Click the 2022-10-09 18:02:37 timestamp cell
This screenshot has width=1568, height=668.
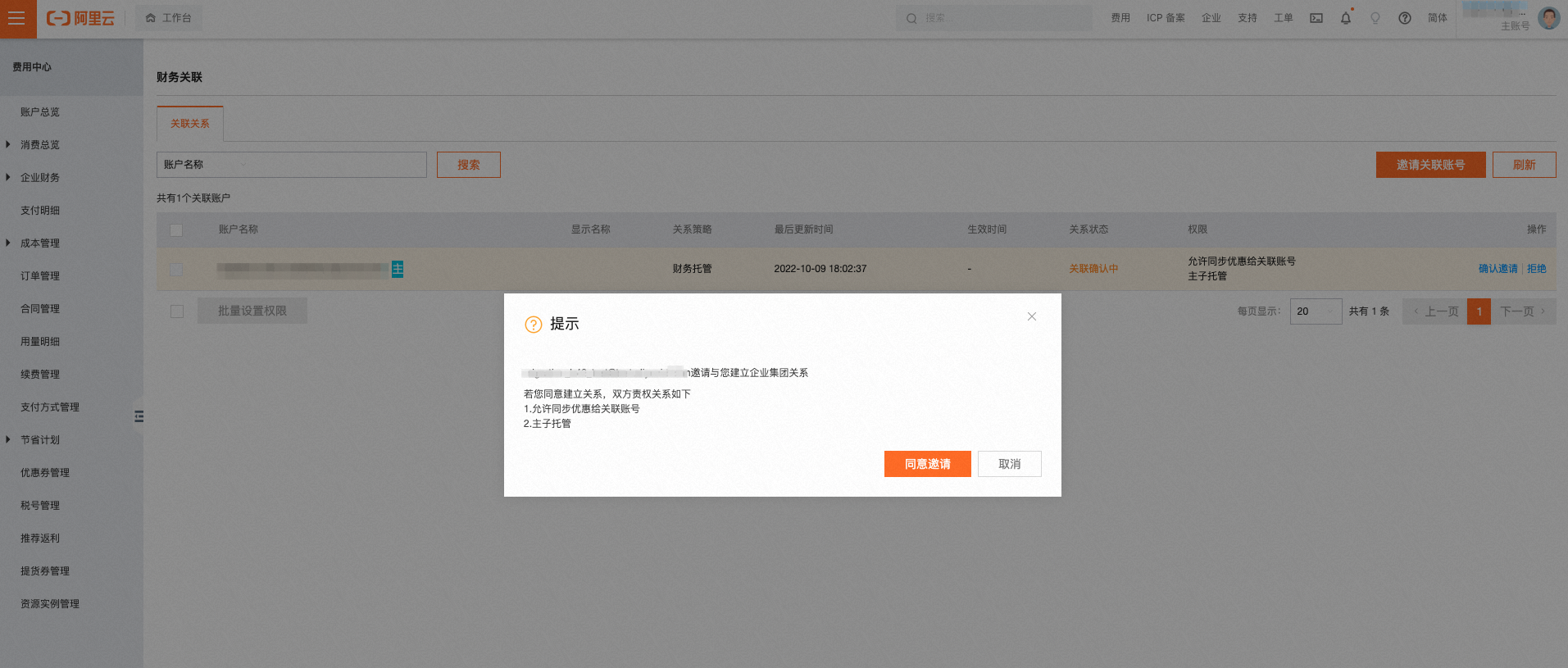[820, 269]
